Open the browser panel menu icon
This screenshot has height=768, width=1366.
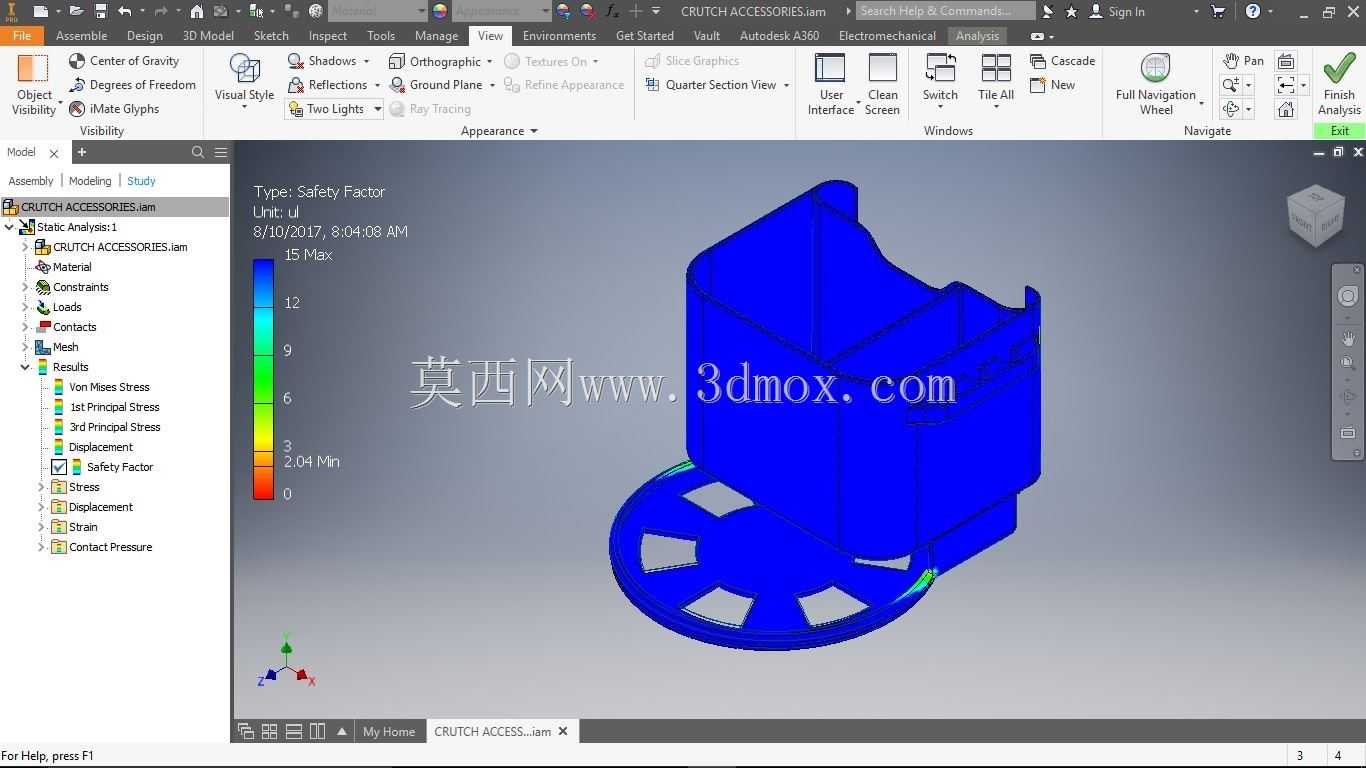click(x=221, y=152)
